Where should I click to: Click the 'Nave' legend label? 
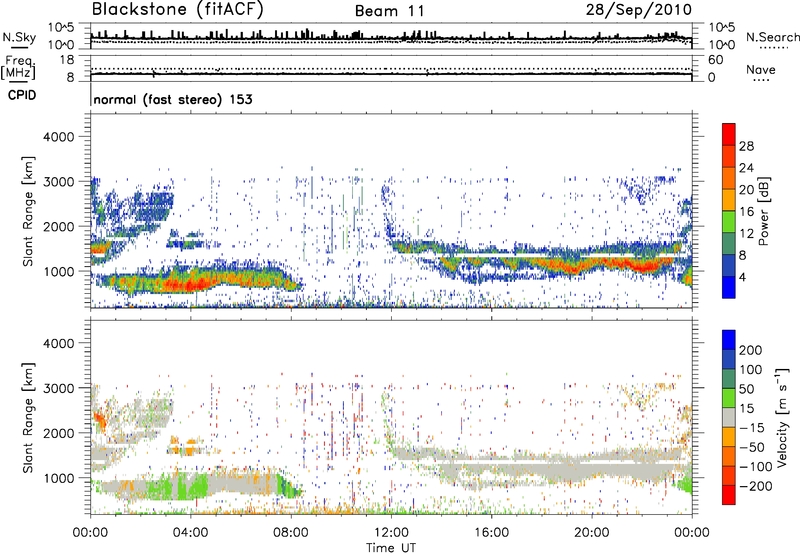761,70
